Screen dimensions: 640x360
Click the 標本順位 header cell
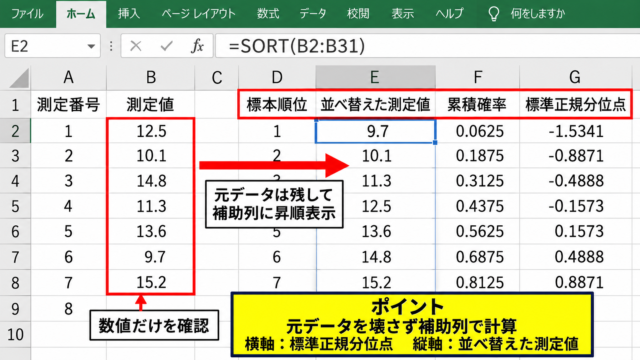tap(277, 105)
